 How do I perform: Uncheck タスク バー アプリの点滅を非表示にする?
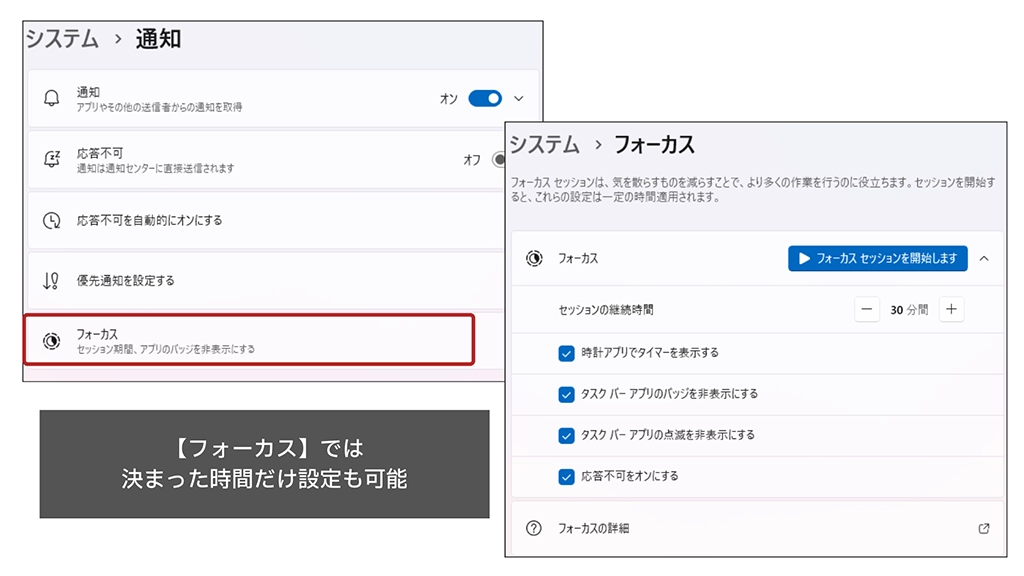coord(566,435)
